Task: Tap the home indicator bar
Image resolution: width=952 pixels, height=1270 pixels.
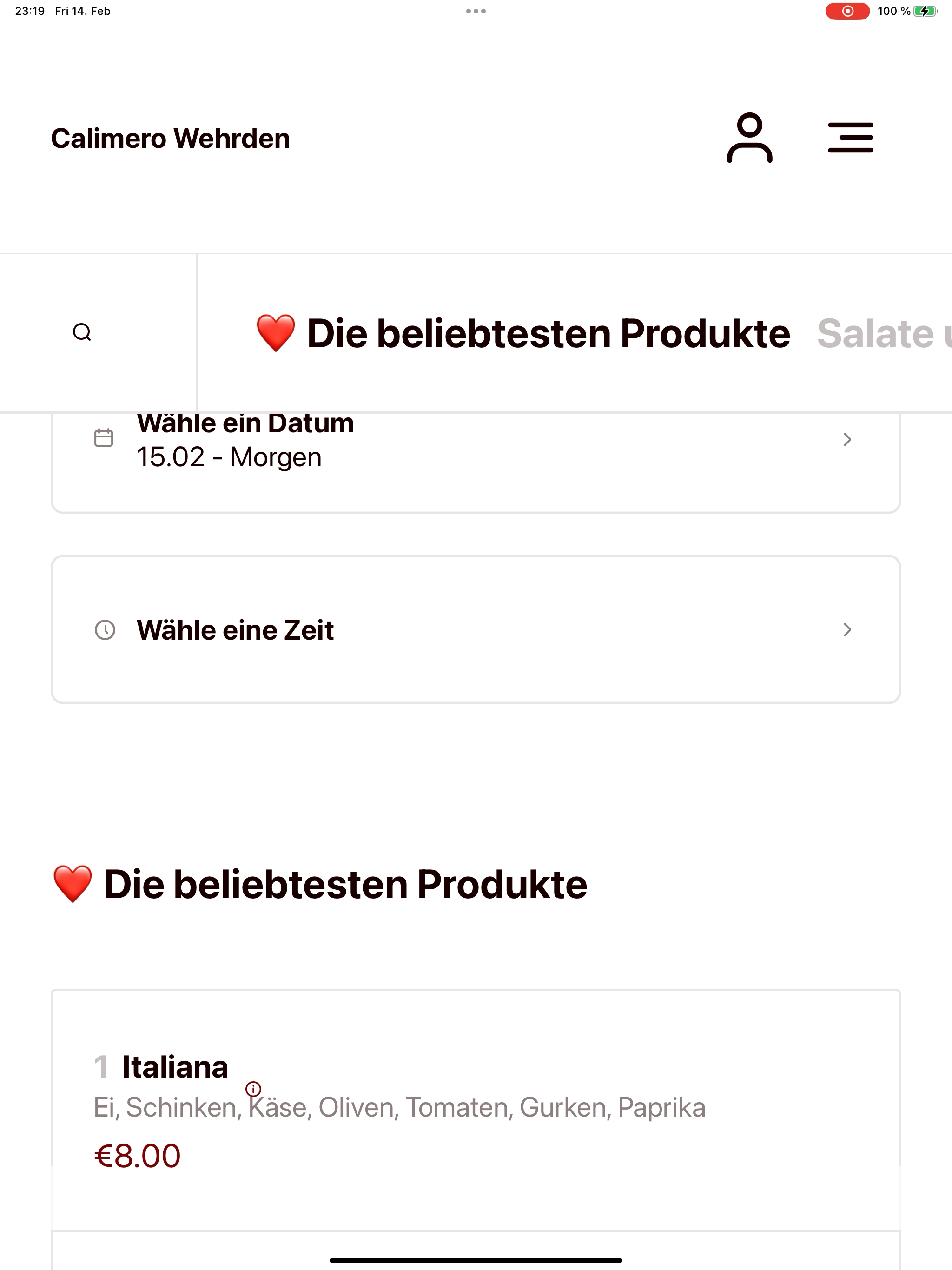Action: 476,1260
